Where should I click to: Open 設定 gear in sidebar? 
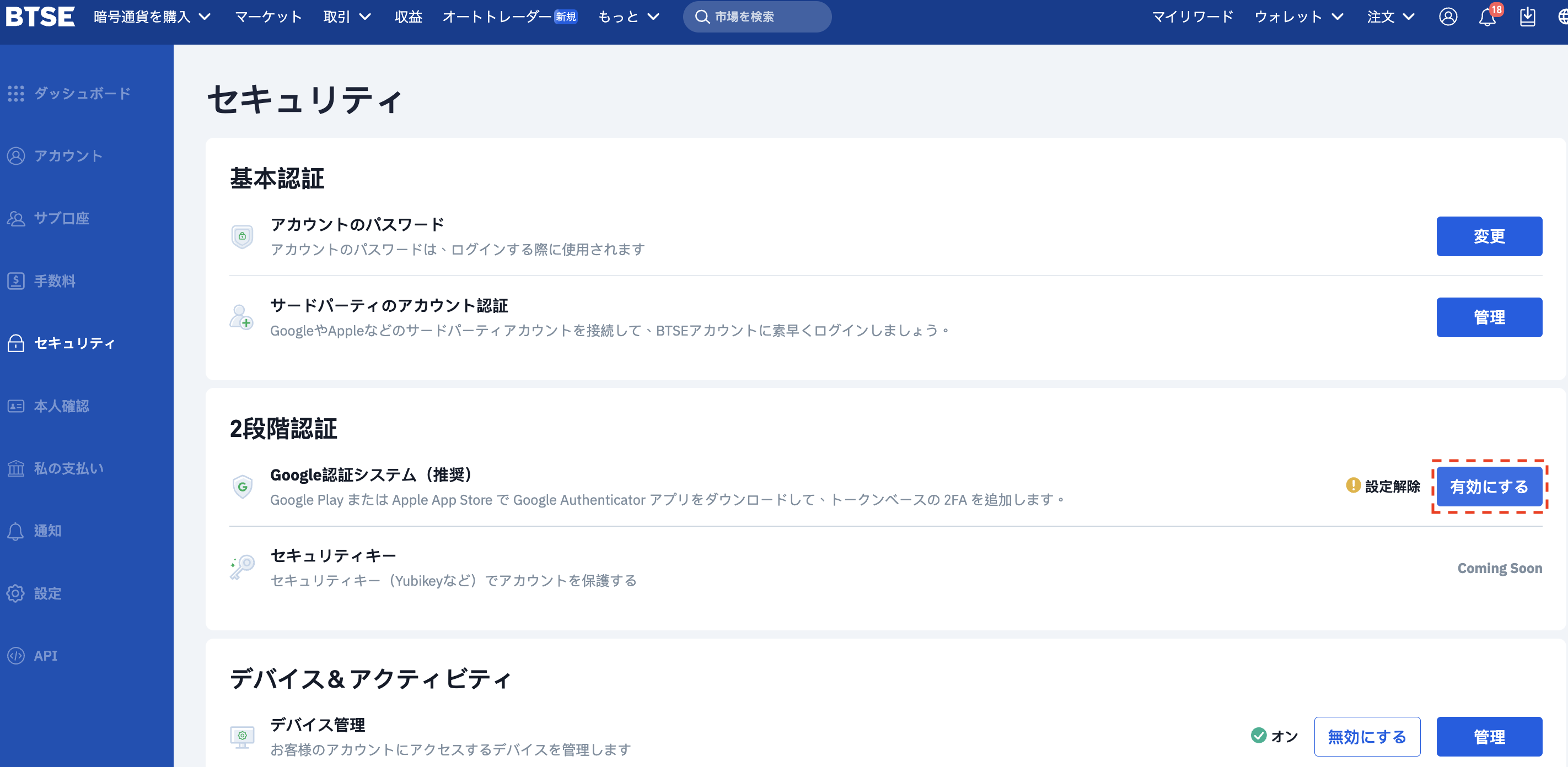tap(47, 593)
